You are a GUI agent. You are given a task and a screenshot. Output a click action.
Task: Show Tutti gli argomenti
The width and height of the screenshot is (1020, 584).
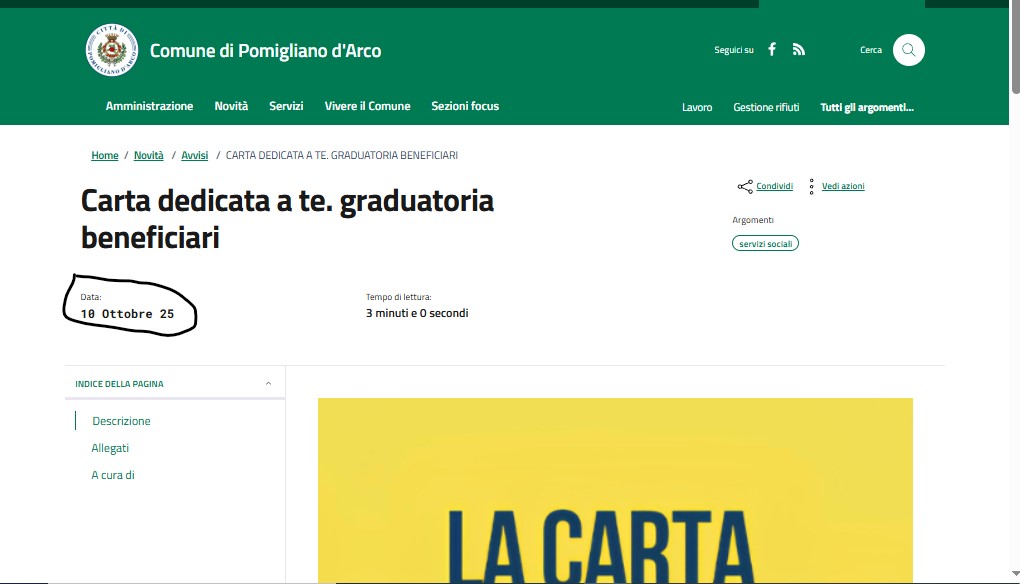point(866,107)
